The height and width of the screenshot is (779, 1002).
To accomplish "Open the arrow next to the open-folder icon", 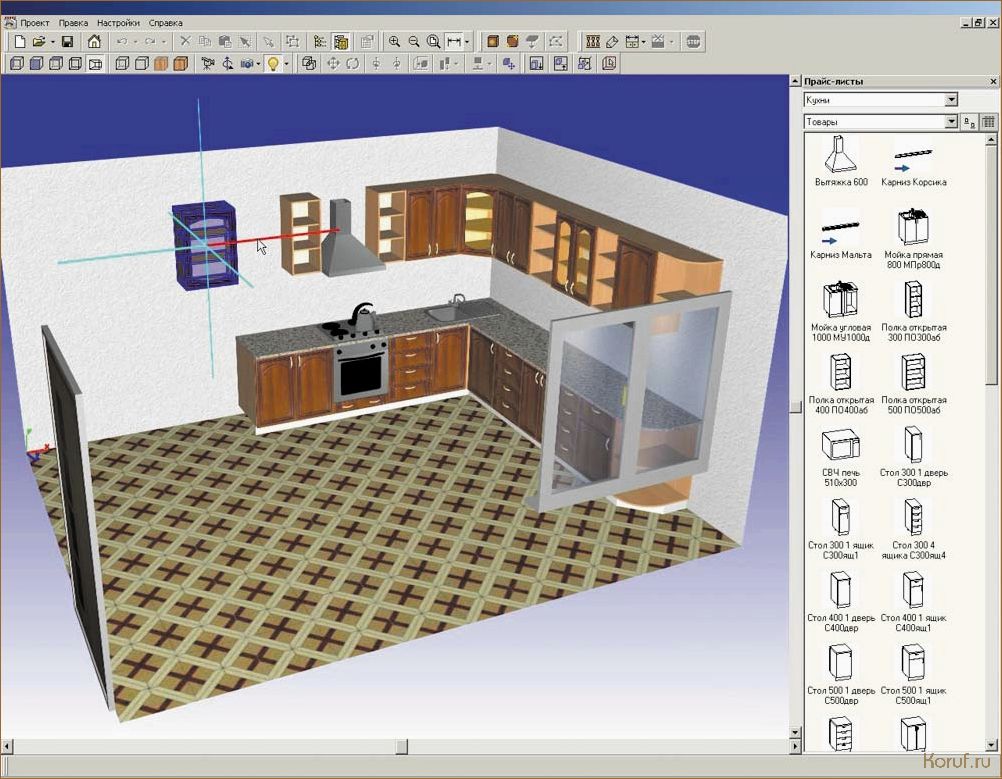I will click(x=52, y=42).
